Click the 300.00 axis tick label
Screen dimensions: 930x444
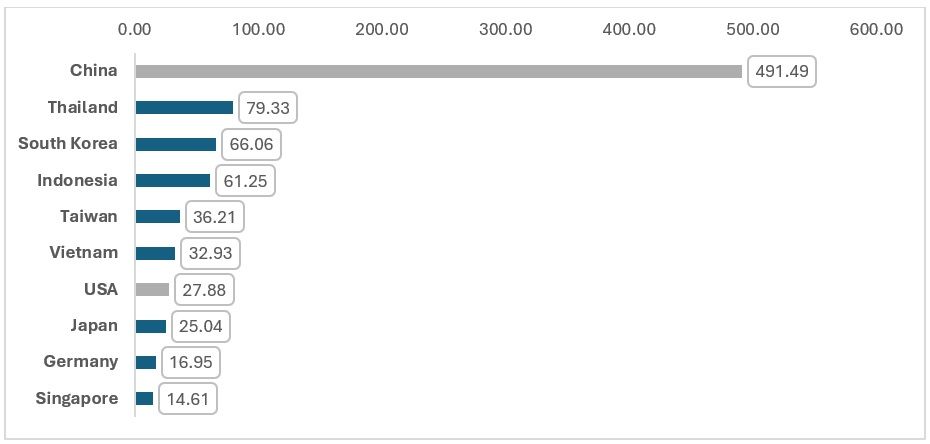pos(506,29)
